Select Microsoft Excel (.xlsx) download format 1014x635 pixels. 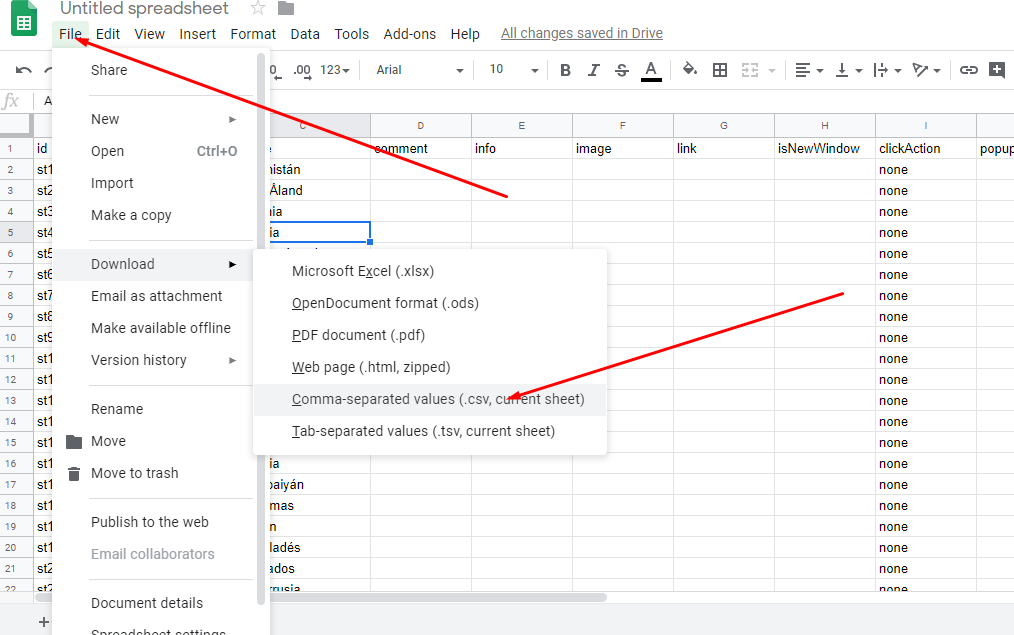click(x=363, y=271)
